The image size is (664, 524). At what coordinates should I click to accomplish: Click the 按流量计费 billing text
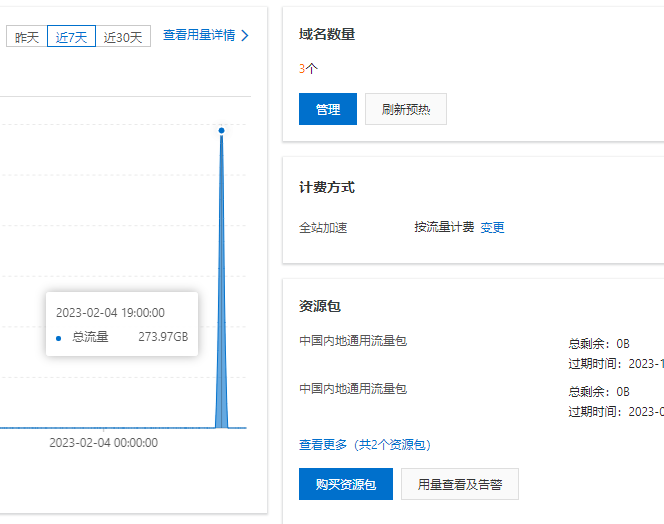click(444, 228)
